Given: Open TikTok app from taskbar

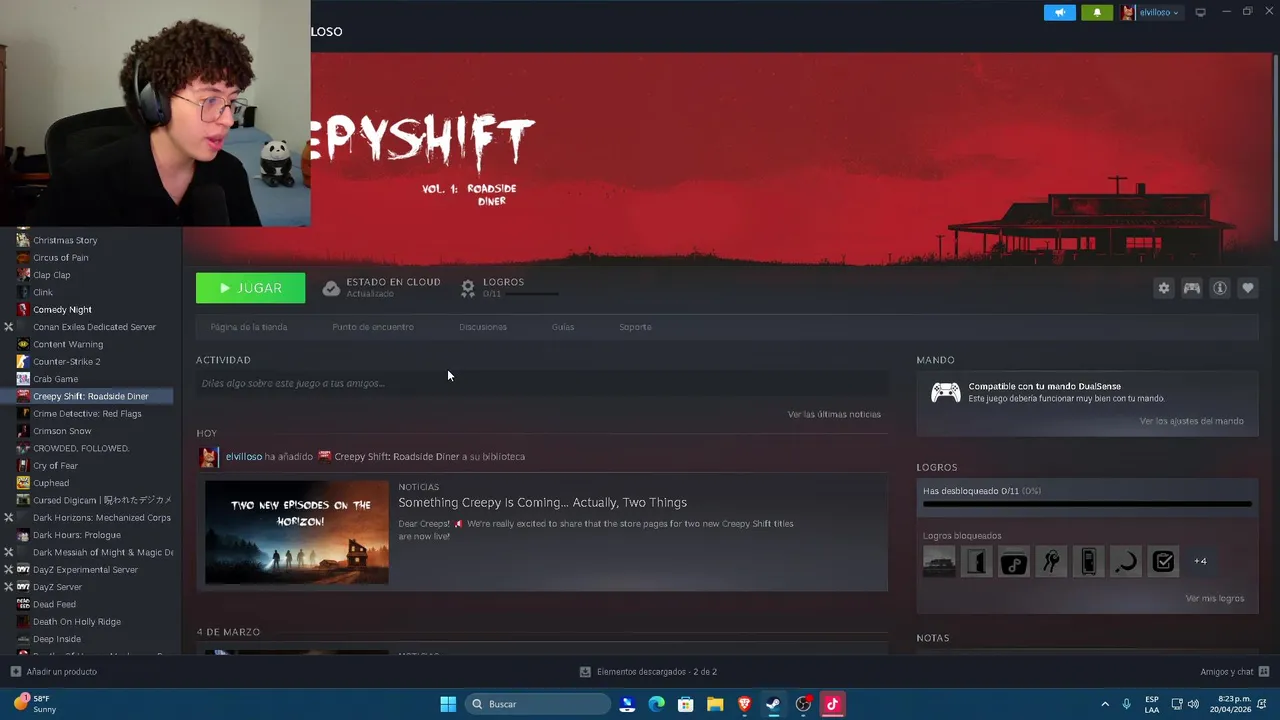Looking at the screenshot, I should (832, 704).
